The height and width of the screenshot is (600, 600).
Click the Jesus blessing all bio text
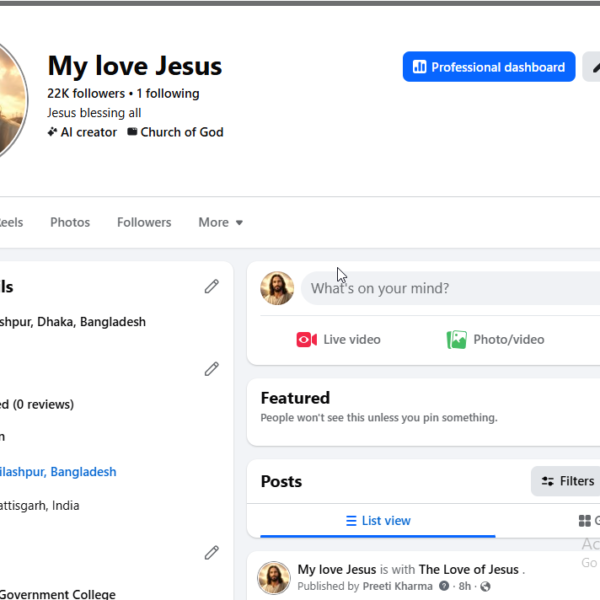(x=94, y=113)
